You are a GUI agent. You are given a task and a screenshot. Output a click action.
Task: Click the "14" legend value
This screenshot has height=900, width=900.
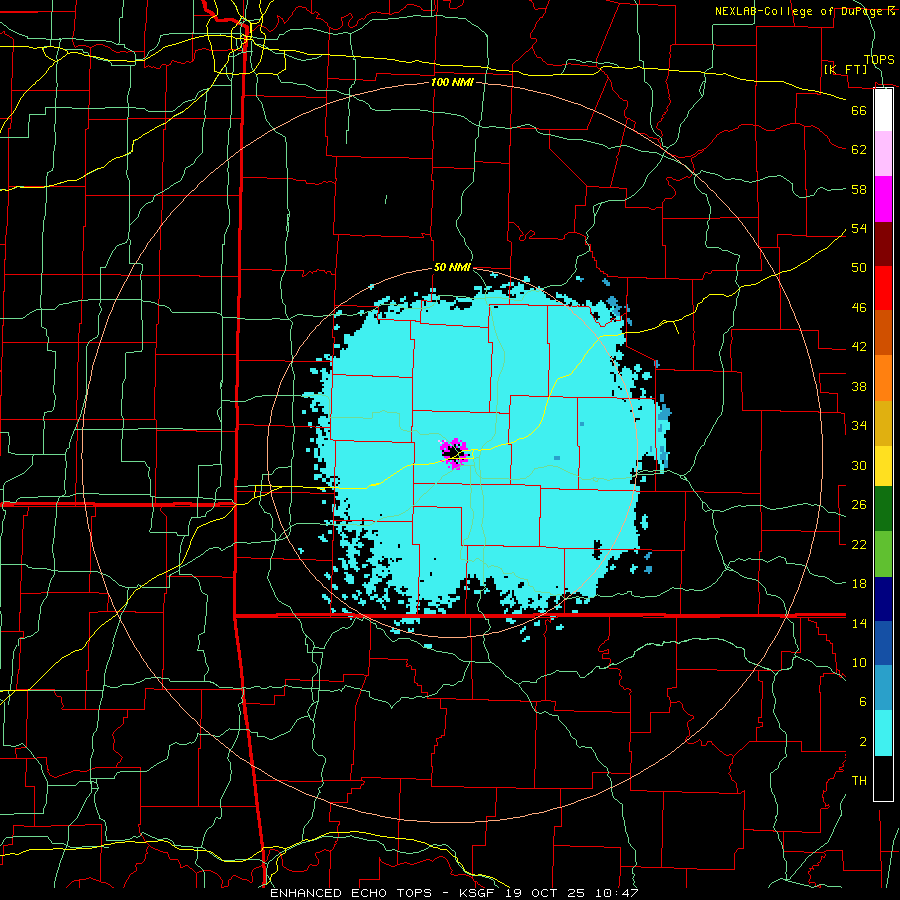coord(859,623)
